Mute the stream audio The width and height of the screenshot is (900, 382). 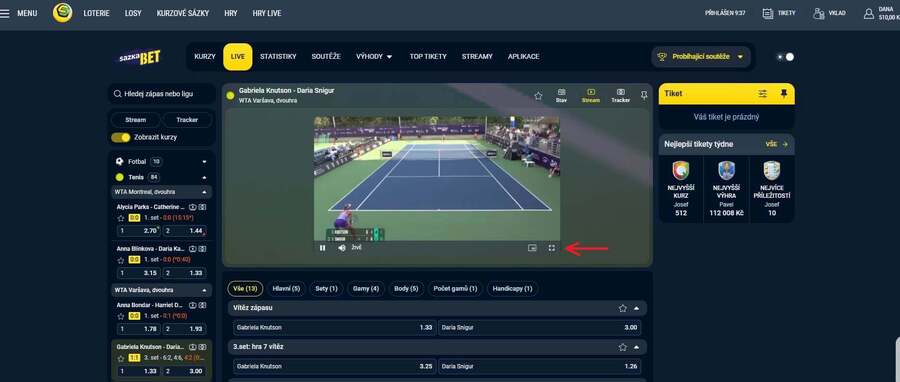click(x=342, y=248)
